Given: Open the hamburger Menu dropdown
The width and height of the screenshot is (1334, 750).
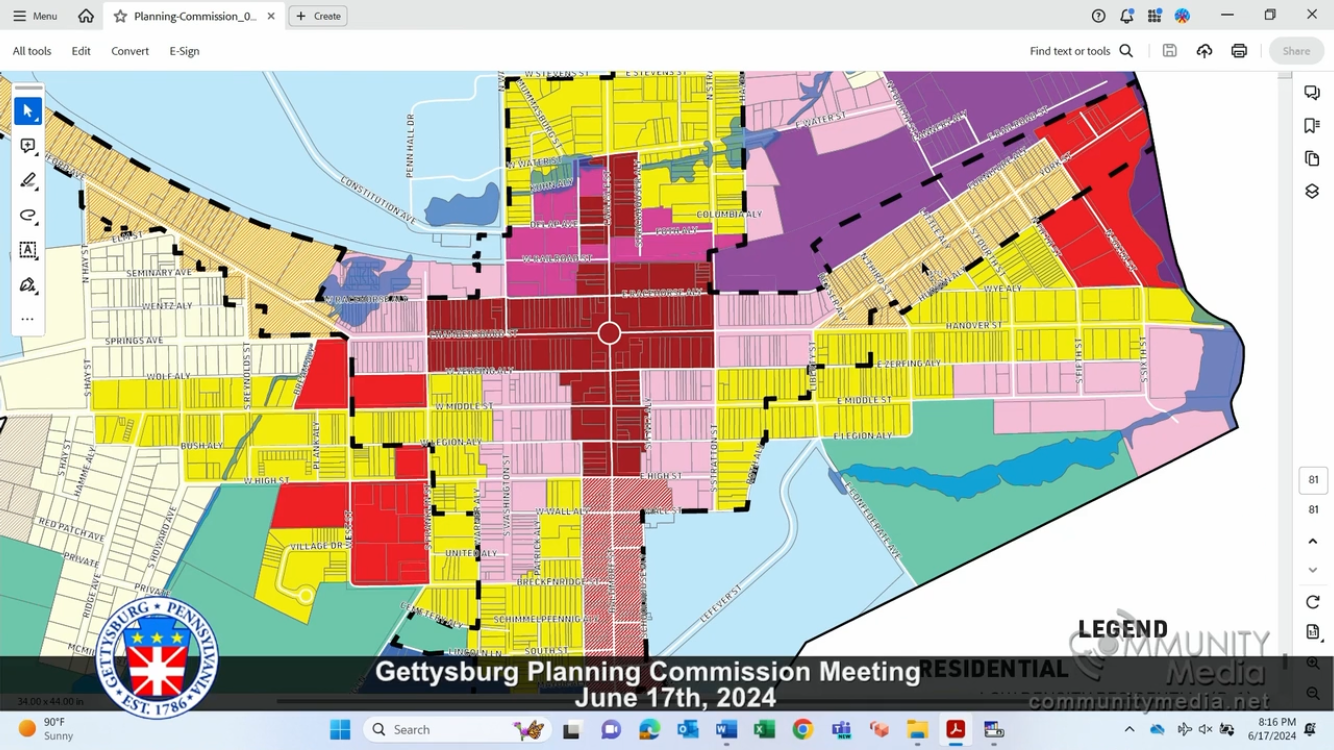Looking at the screenshot, I should click(35, 16).
